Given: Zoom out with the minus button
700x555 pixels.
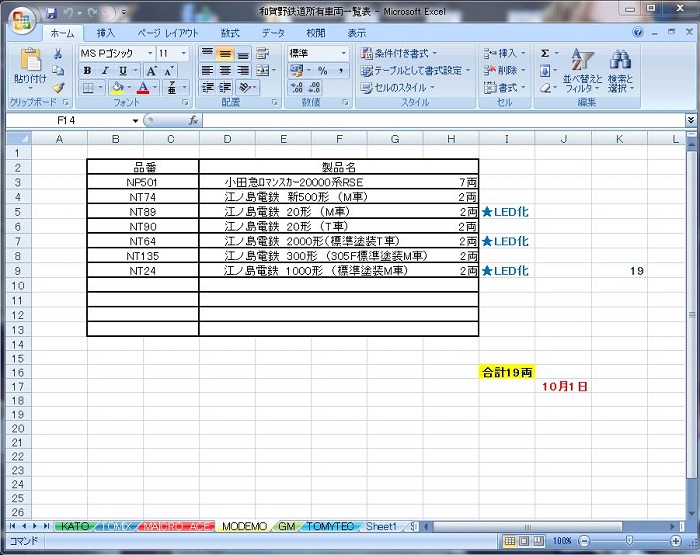Looking at the screenshot, I should coord(583,541).
